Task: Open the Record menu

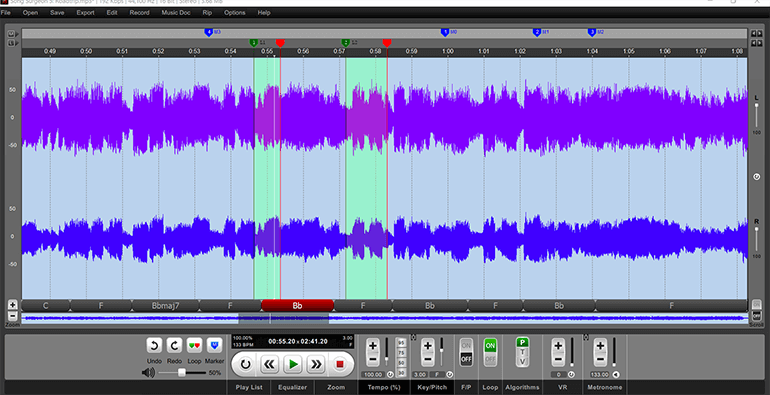Action: (139, 13)
